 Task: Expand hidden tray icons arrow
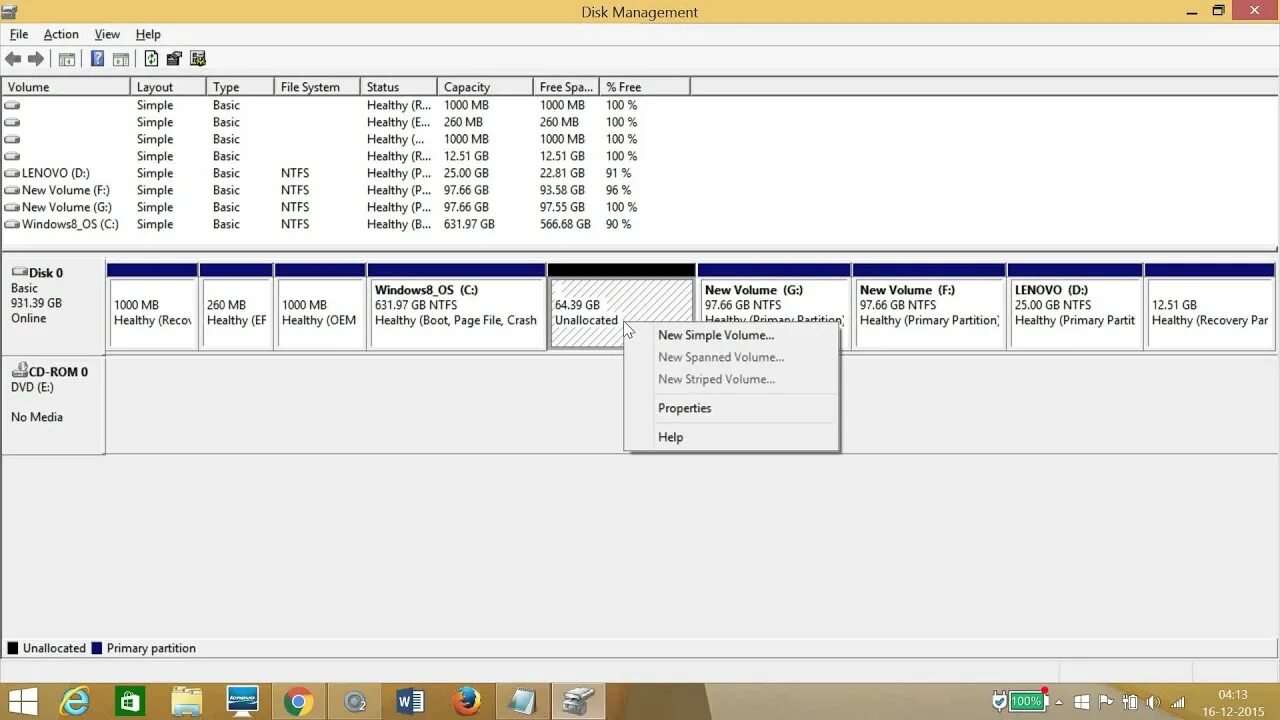pyautogui.click(x=1060, y=702)
